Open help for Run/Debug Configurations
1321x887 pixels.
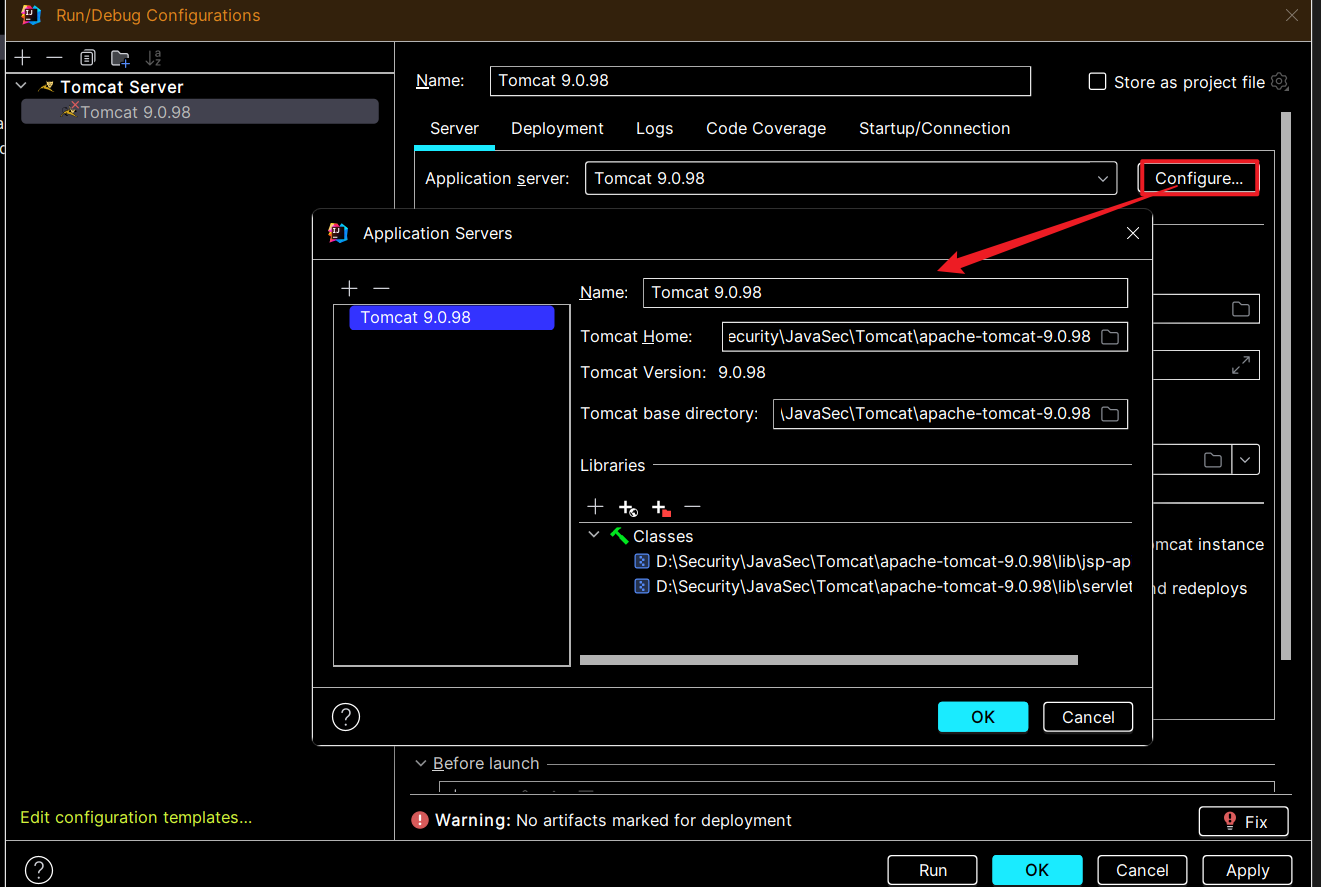38,870
